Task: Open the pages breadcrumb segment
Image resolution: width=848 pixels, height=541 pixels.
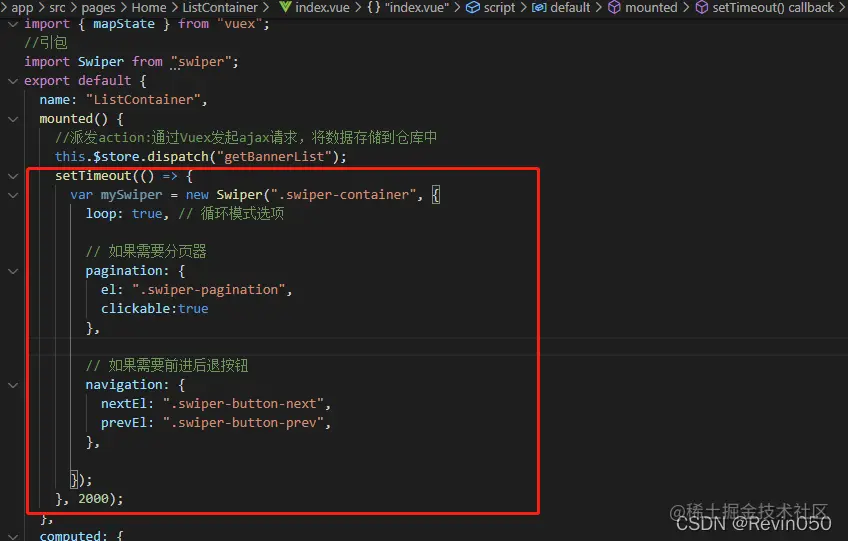Action: pyautogui.click(x=98, y=8)
